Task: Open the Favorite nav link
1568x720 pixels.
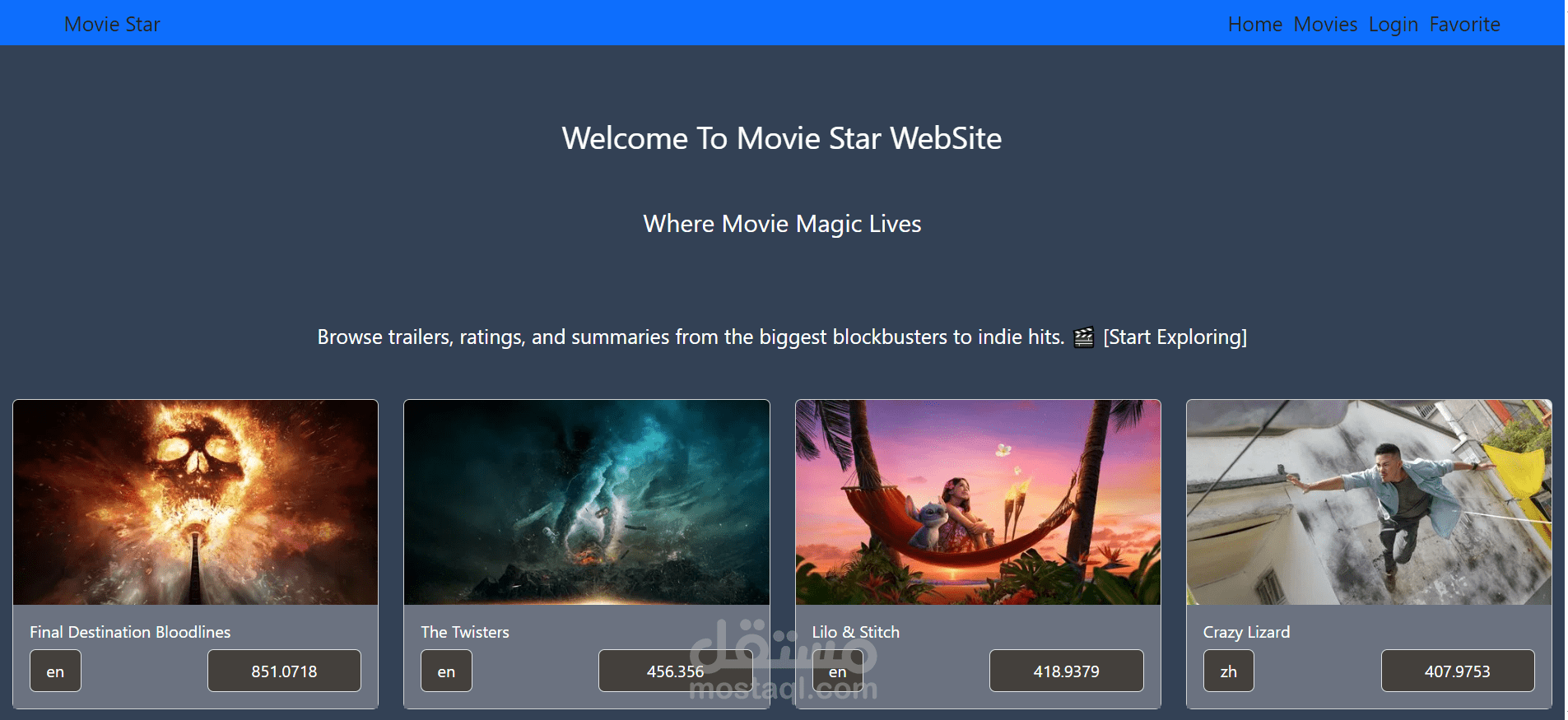Action: tap(1464, 25)
